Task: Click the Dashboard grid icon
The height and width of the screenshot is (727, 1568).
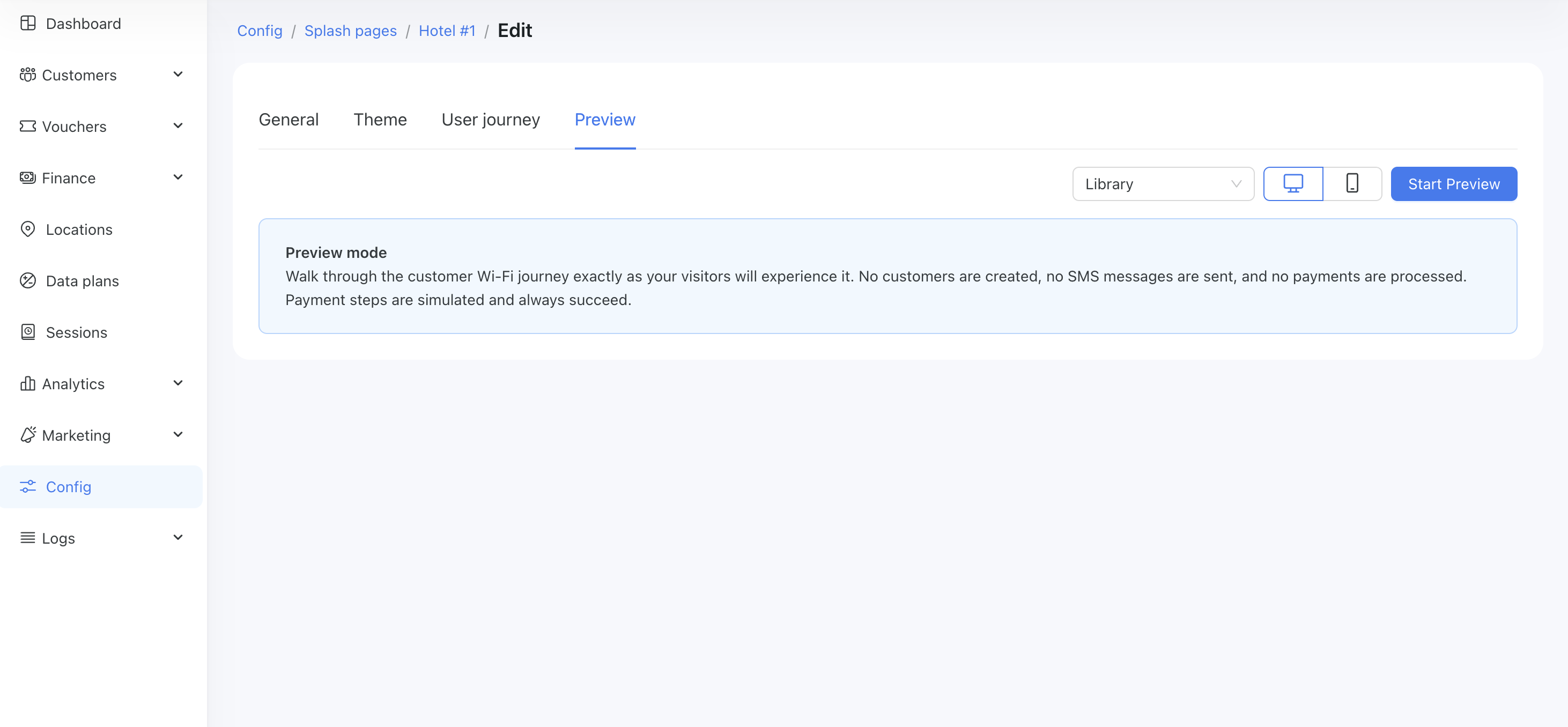Action: pos(28,23)
